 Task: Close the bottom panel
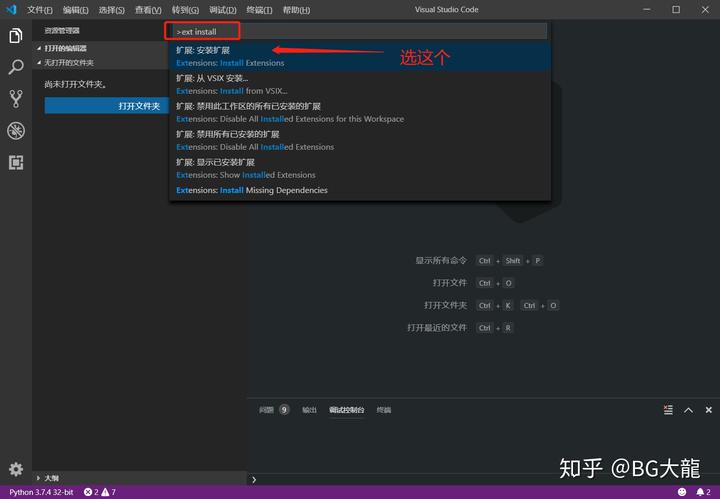709,410
